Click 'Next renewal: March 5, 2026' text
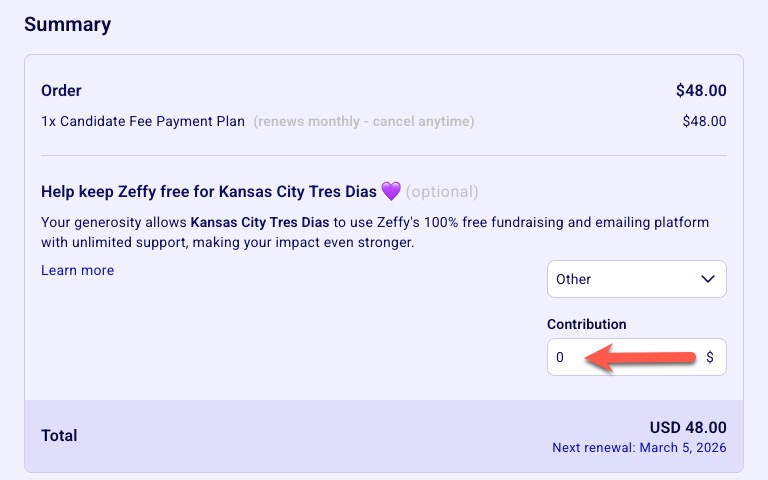Viewport: 768px width, 480px height. click(x=639, y=447)
